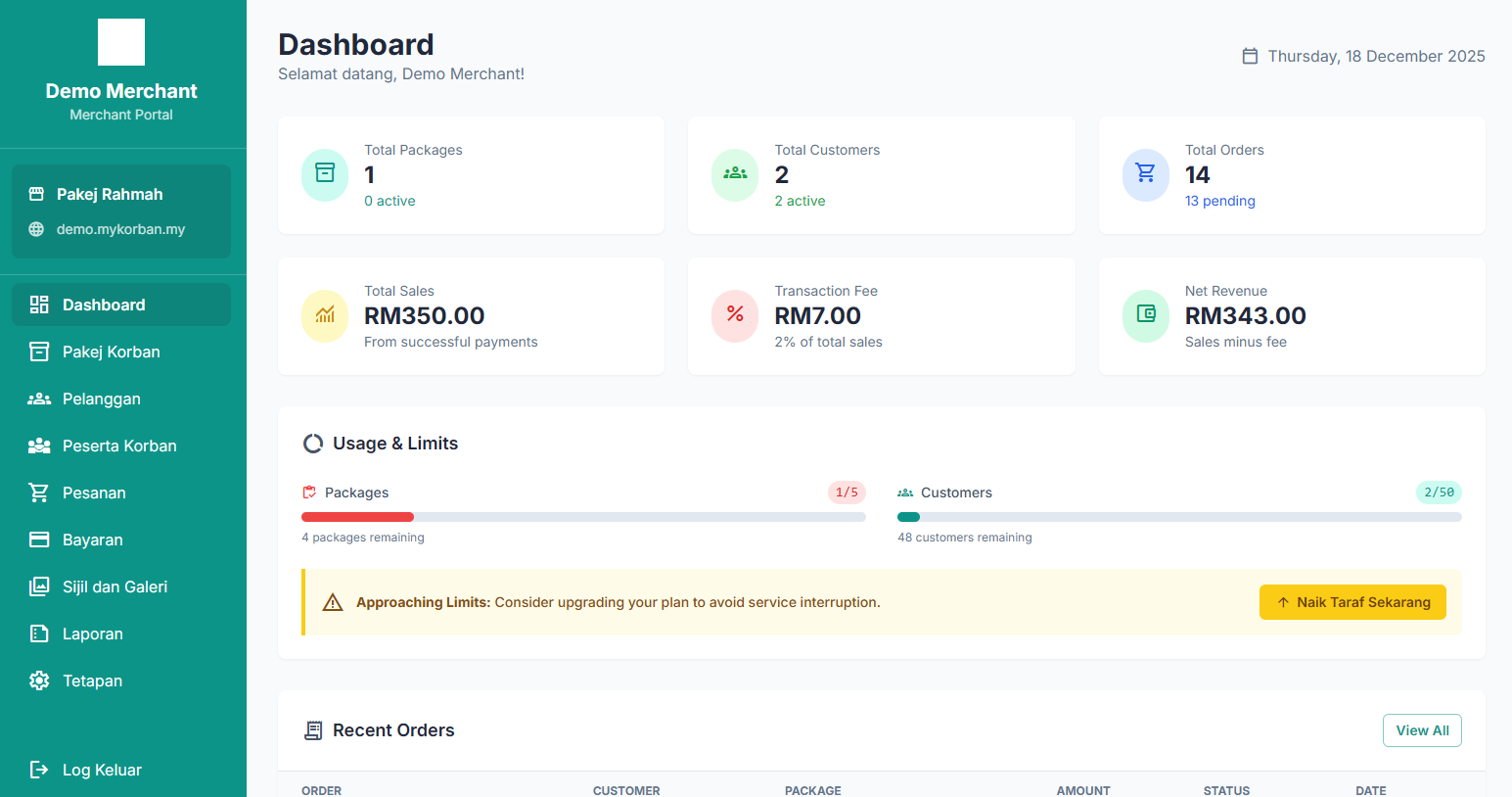The image size is (1512, 797).
Task: Click the Pesanan shopping cart icon
Action: click(39, 492)
